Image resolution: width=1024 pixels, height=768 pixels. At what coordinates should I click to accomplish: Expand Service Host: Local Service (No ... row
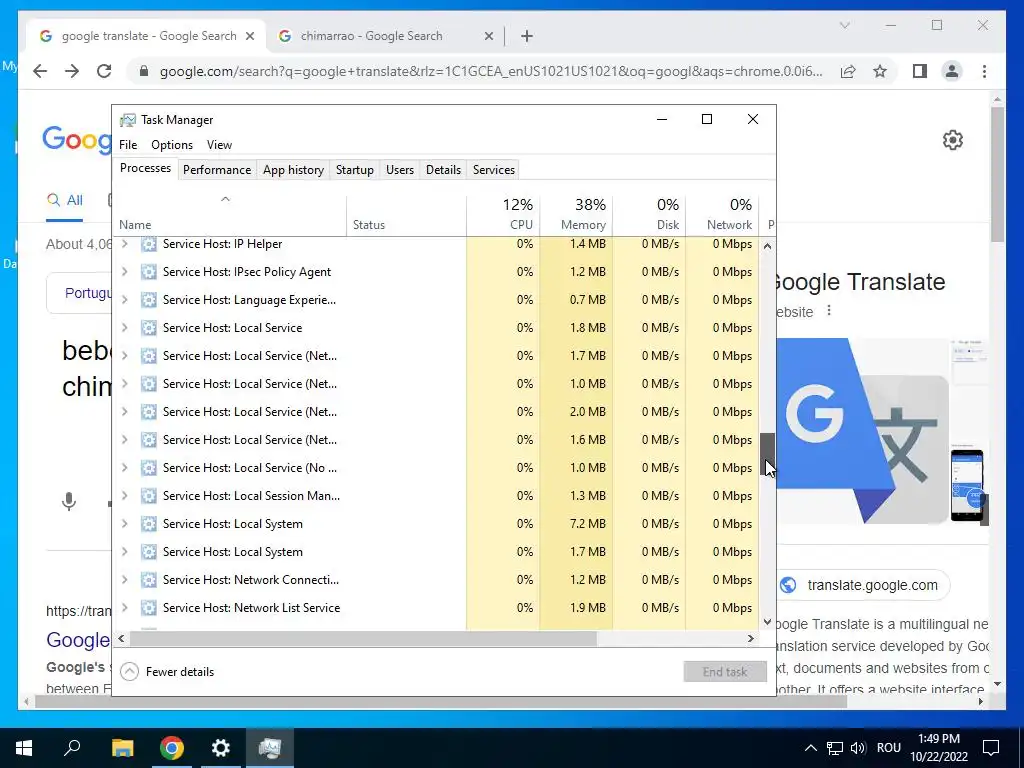tap(125, 468)
